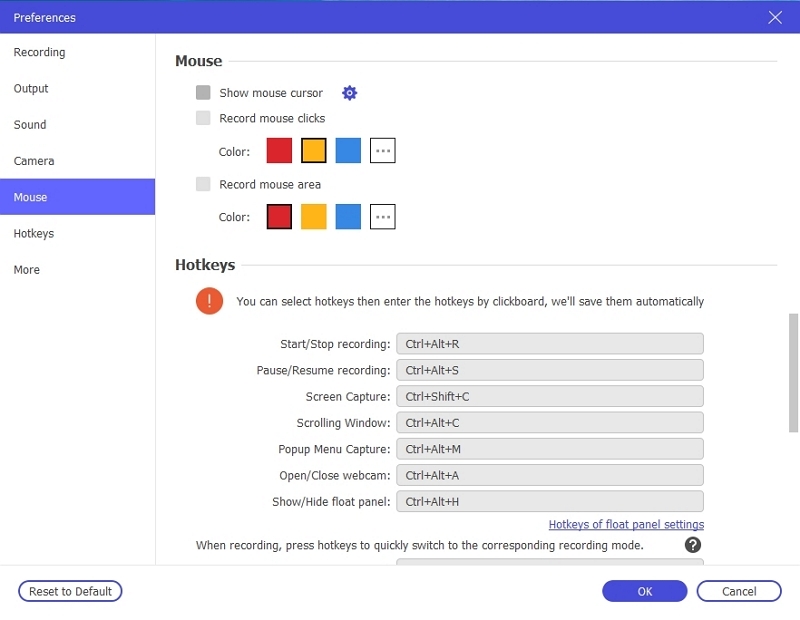This screenshot has height=620, width=800.
Task: Switch to the Recording section
Action: tap(40, 52)
